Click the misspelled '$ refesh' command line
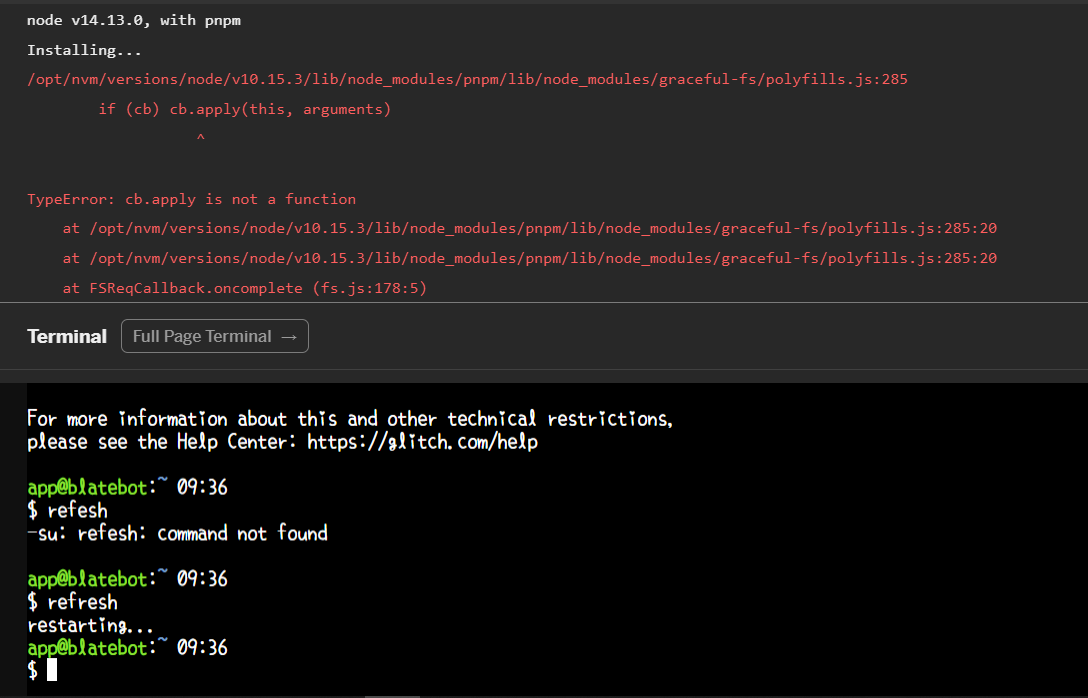Image resolution: width=1088 pixels, height=698 pixels. (67, 511)
